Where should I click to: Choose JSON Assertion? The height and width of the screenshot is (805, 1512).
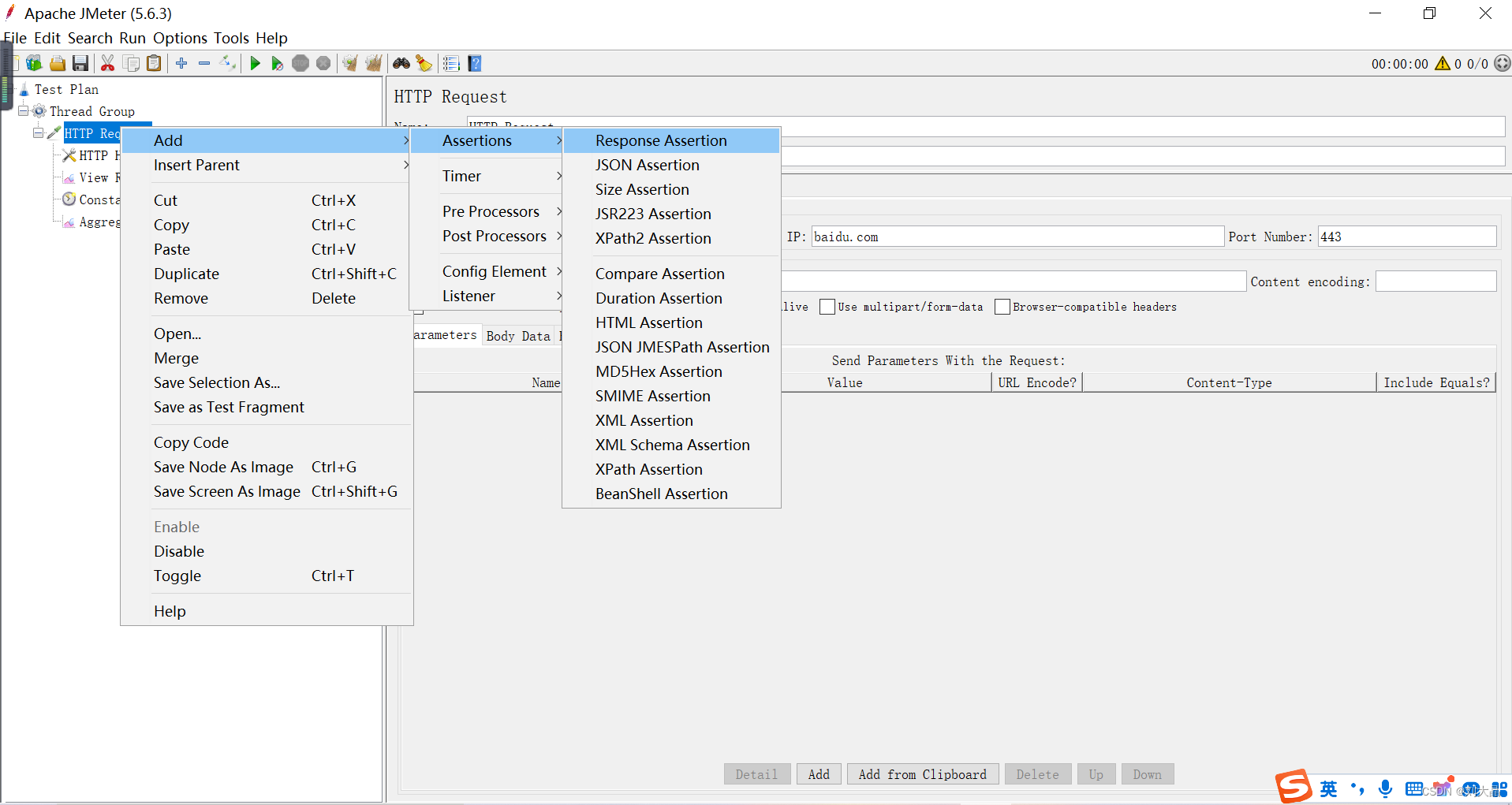point(671,165)
